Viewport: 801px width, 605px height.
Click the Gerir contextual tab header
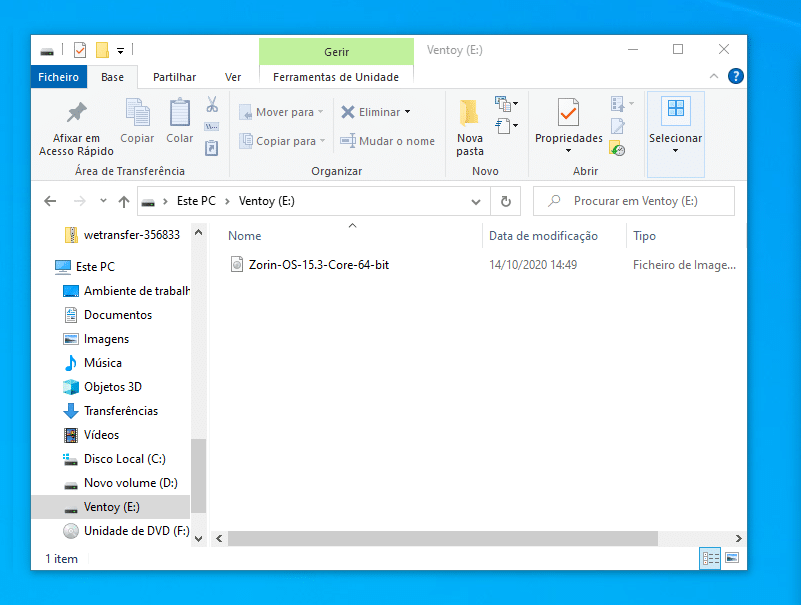[336, 52]
